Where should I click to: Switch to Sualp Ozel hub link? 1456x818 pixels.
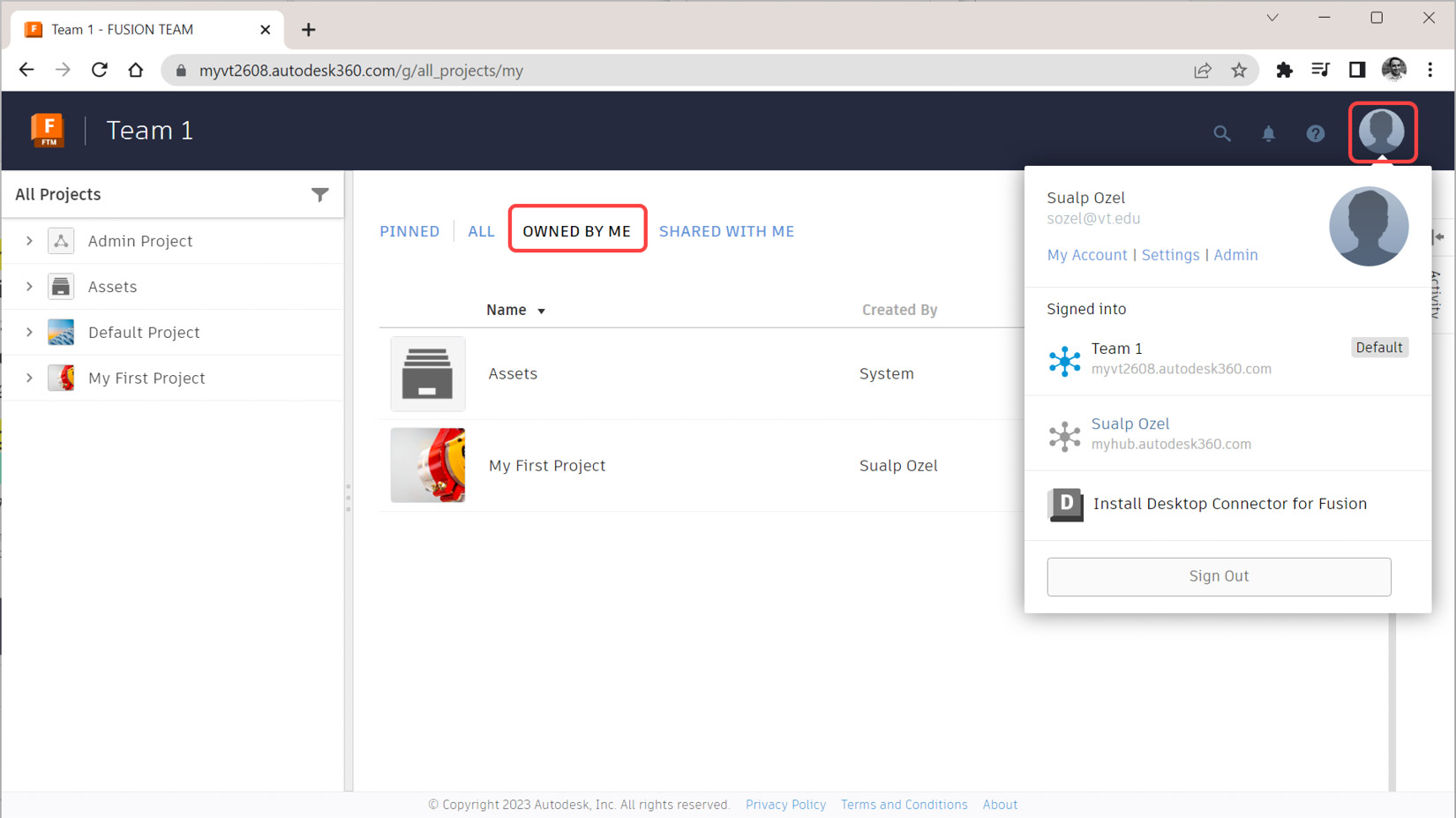point(1130,424)
